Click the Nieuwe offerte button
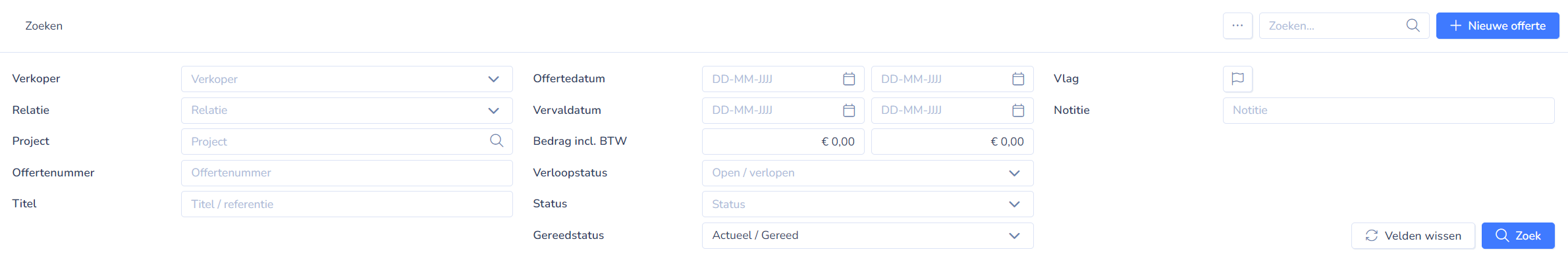Viewport: 1568px width, 262px height. (1497, 26)
